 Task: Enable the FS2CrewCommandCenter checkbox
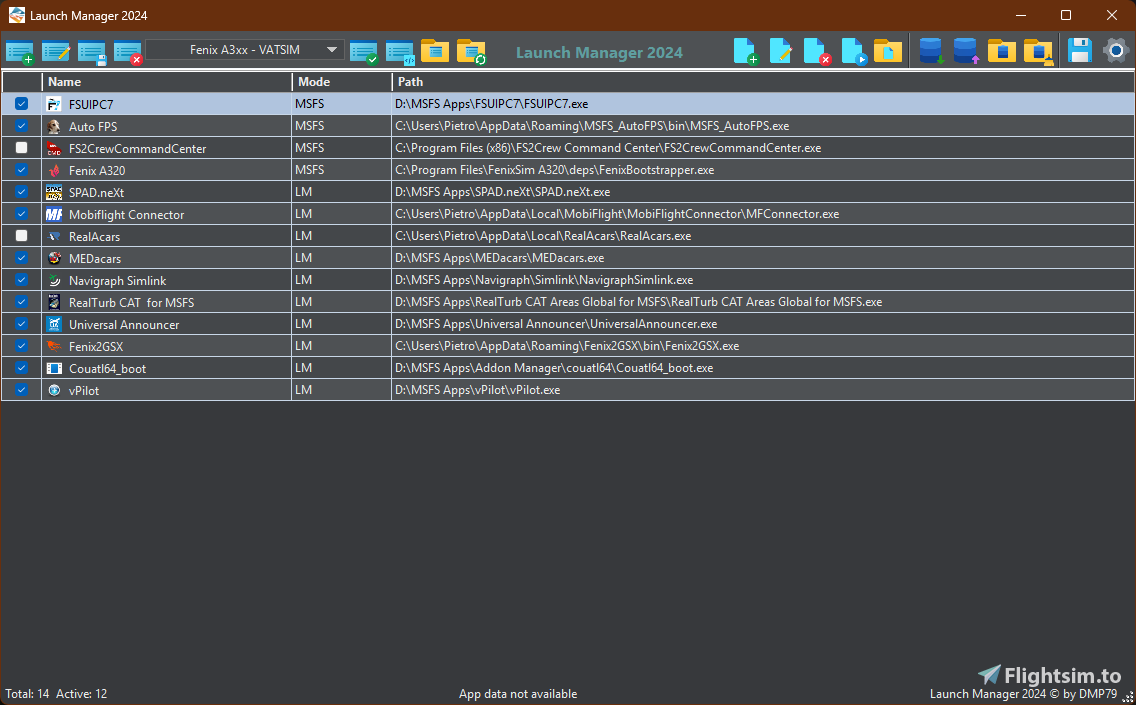coord(22,148)
